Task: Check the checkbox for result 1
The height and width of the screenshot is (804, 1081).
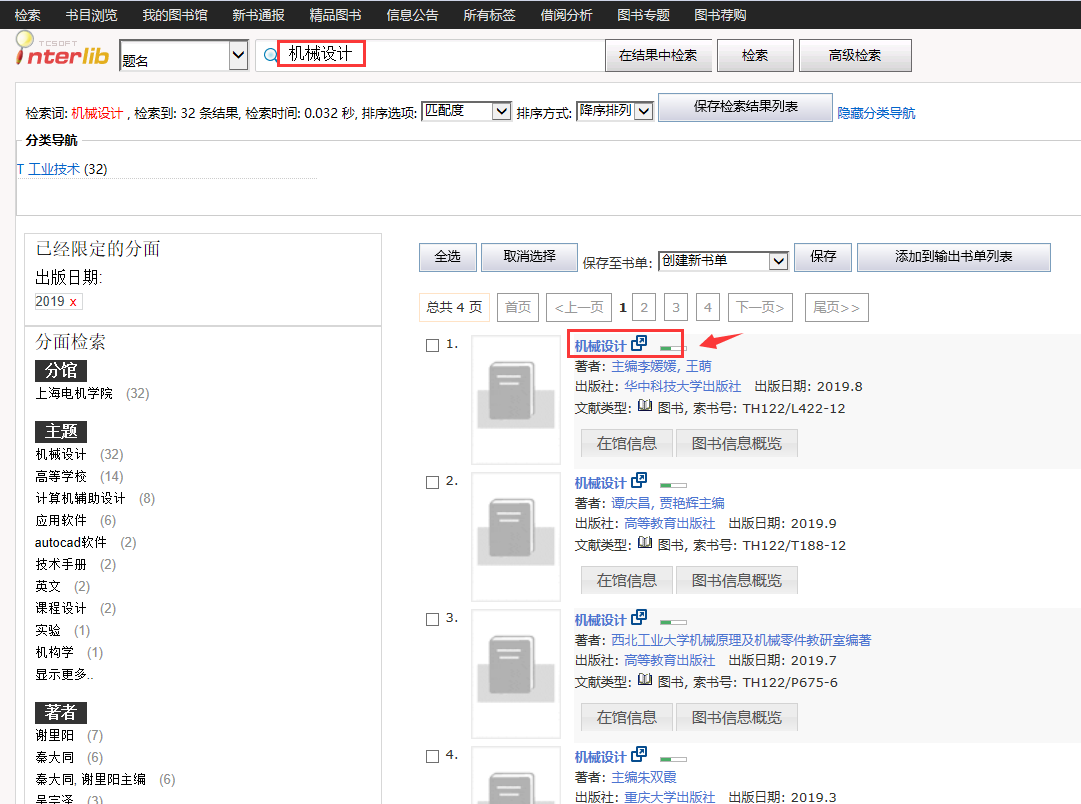Action: tap(432, 345)
